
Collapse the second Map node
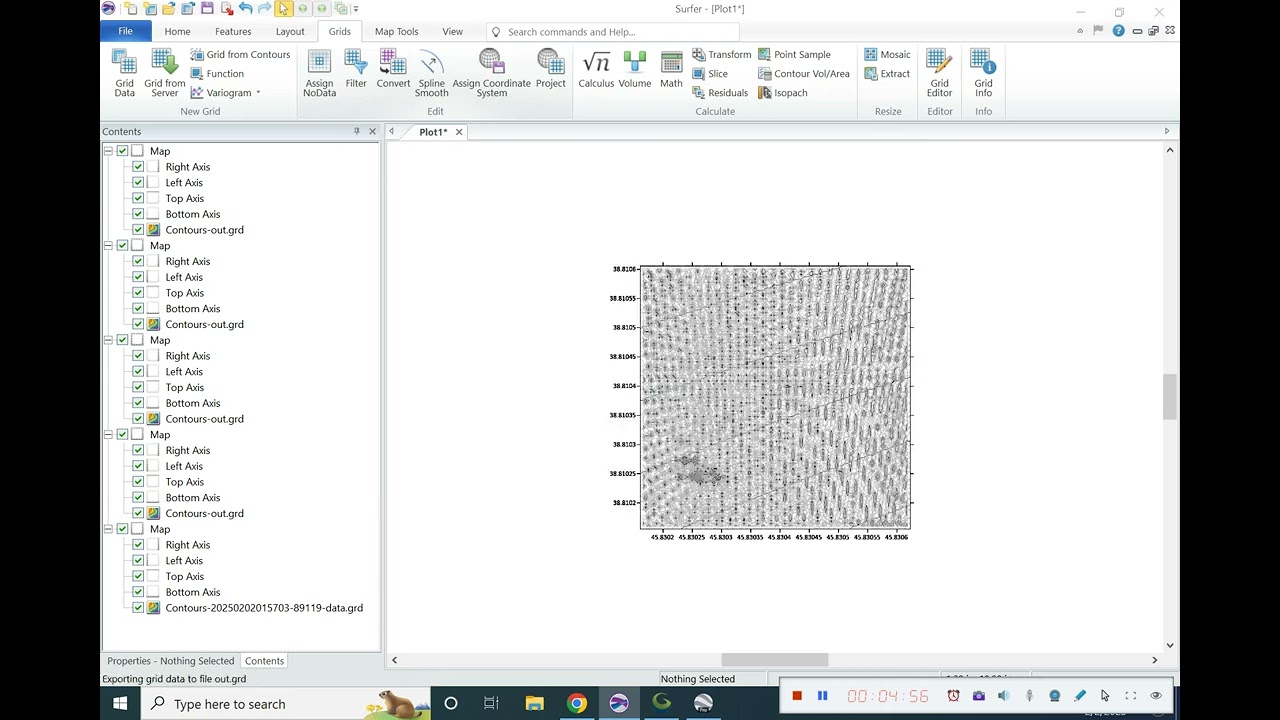(x=108, y=245)
